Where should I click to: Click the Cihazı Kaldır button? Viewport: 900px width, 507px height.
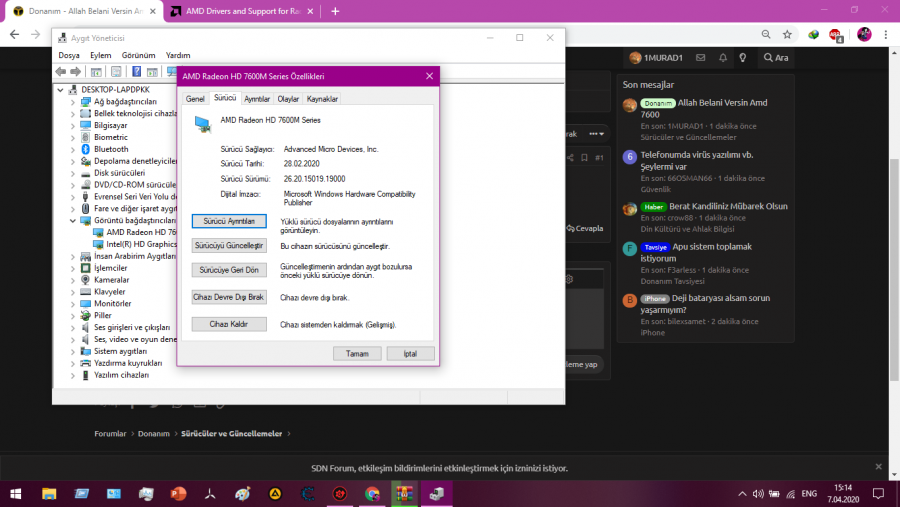coord(229,324)
